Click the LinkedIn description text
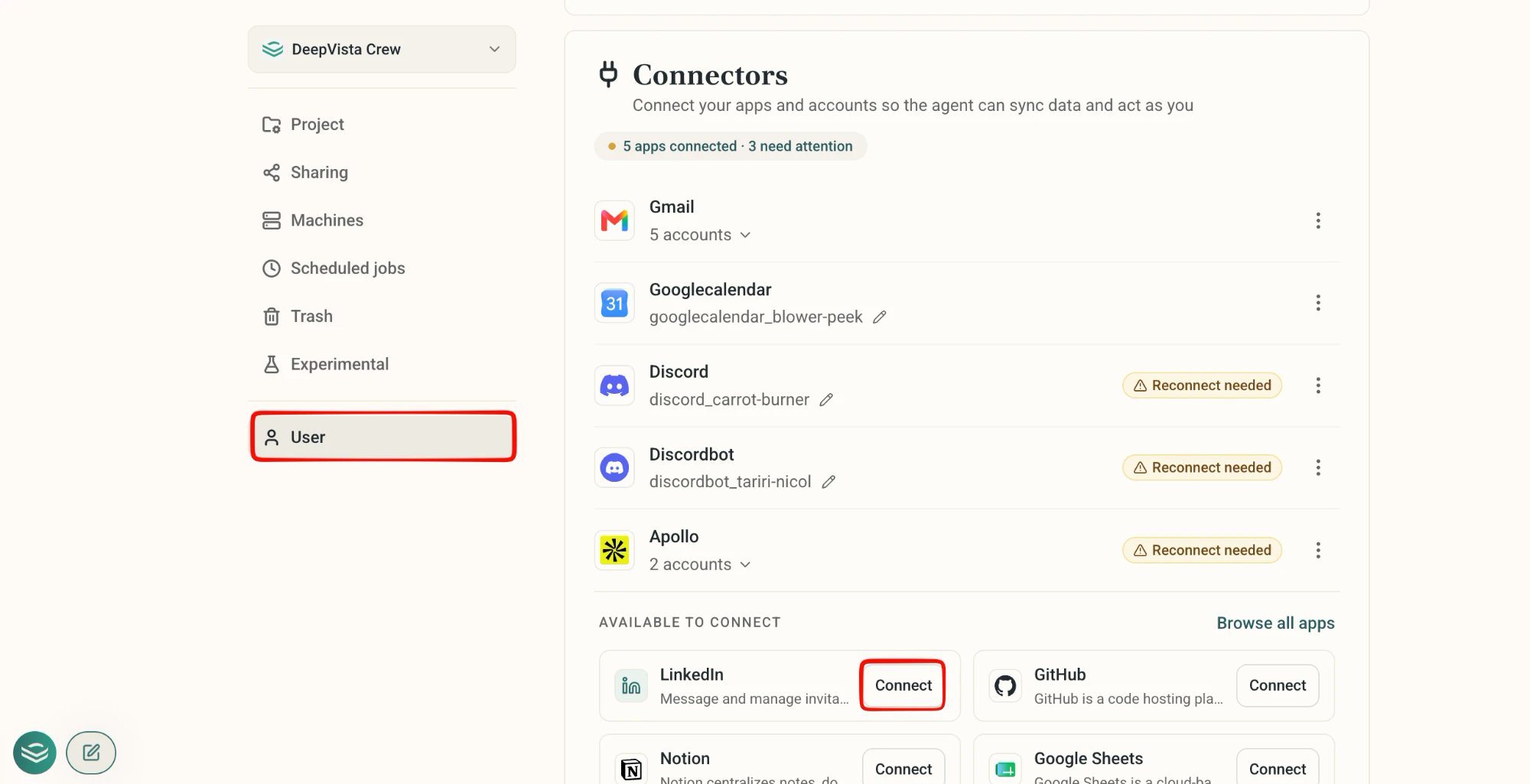Screen dimensions: 1530x784 tap(754, 698)
